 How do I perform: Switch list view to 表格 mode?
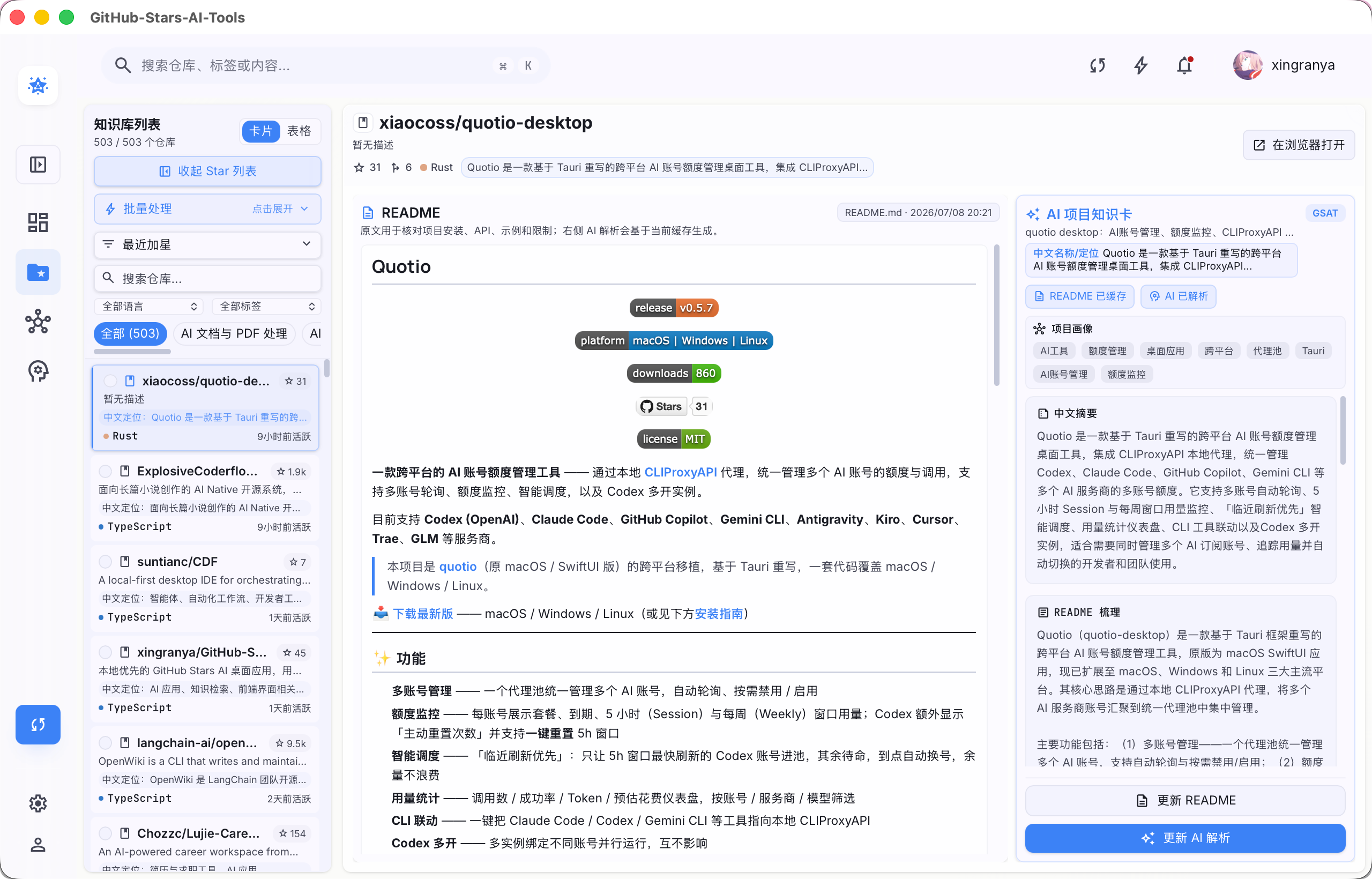pos(299,131)
